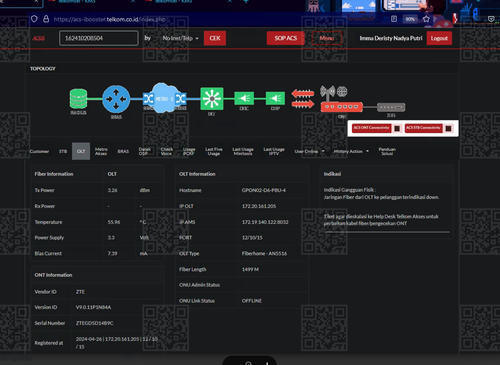The width and height of the screenshot is (500, 365).
Task: Click the Hostname value GPON02-D6-PBU-4
Action: pyautogui.click(x=264, y=190)
